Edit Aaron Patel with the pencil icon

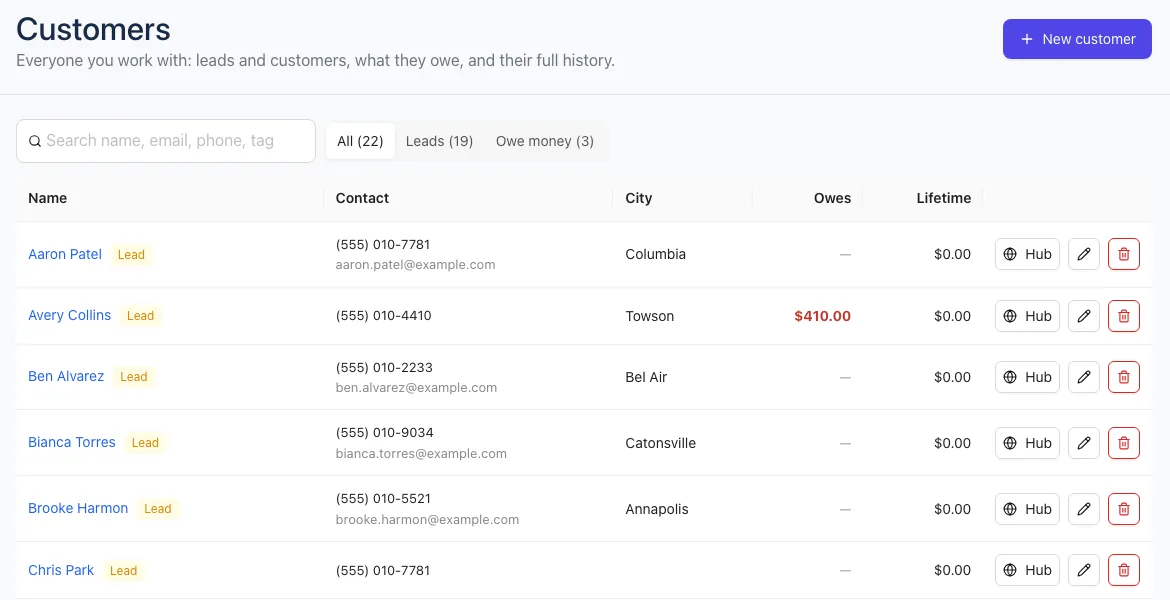1083,254
